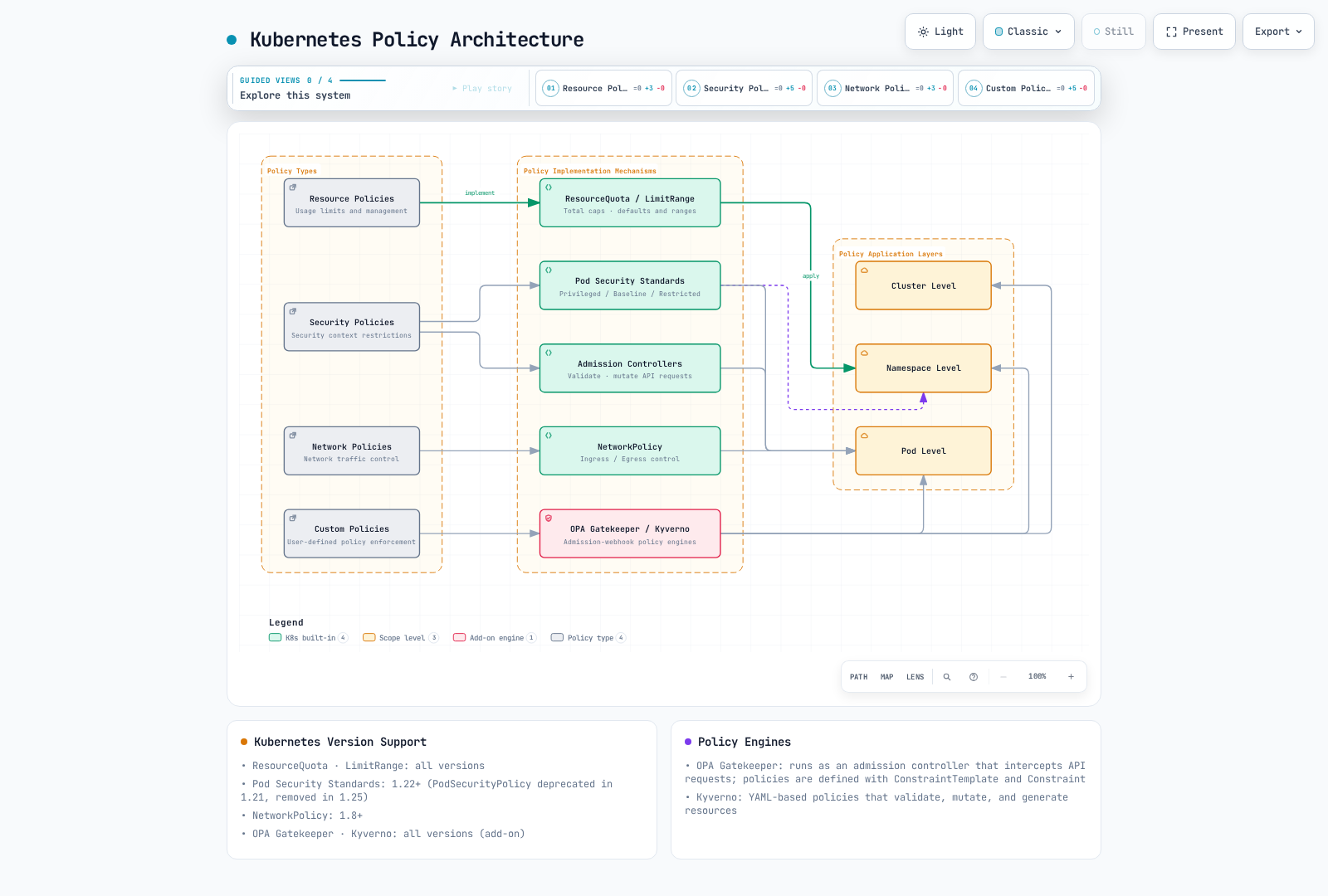Toggle K8s built-in legend filter
1328x896 pixels.
(x=308, y=638)
